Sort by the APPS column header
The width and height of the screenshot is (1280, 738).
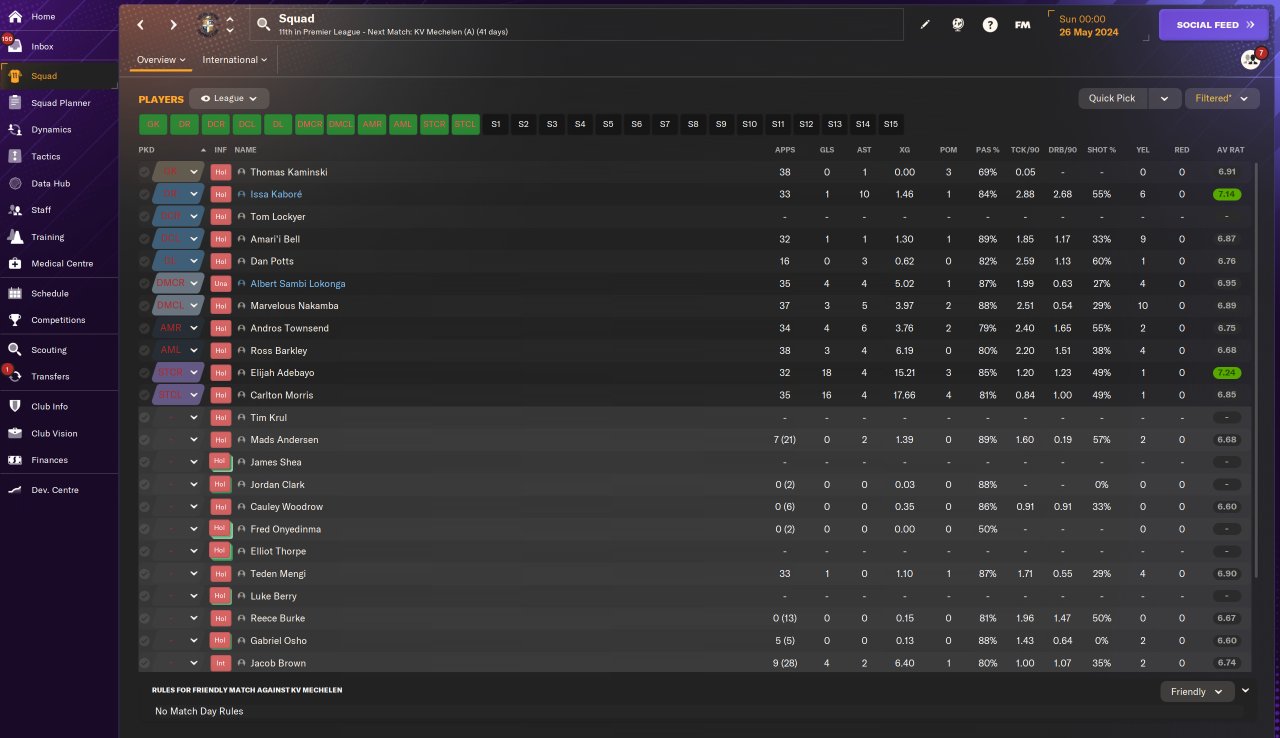(785, 150)
